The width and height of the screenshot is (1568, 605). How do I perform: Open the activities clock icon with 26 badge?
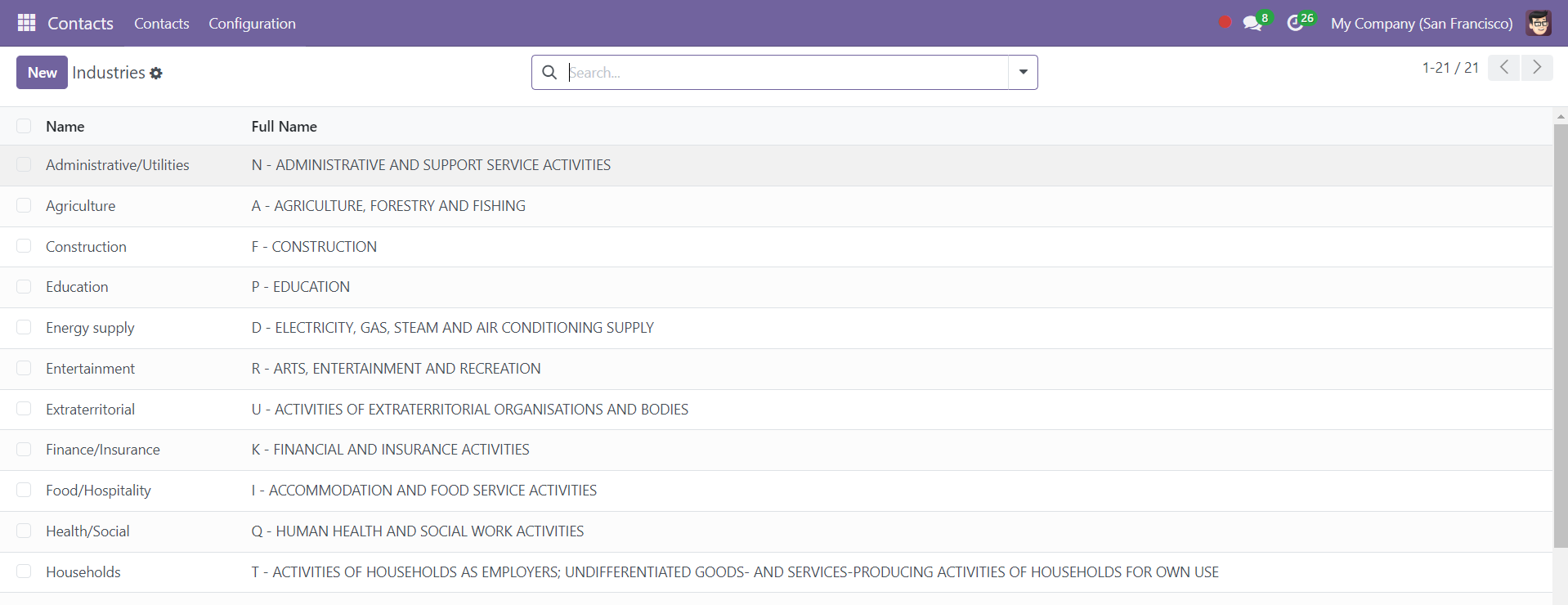coord(1300,22)
